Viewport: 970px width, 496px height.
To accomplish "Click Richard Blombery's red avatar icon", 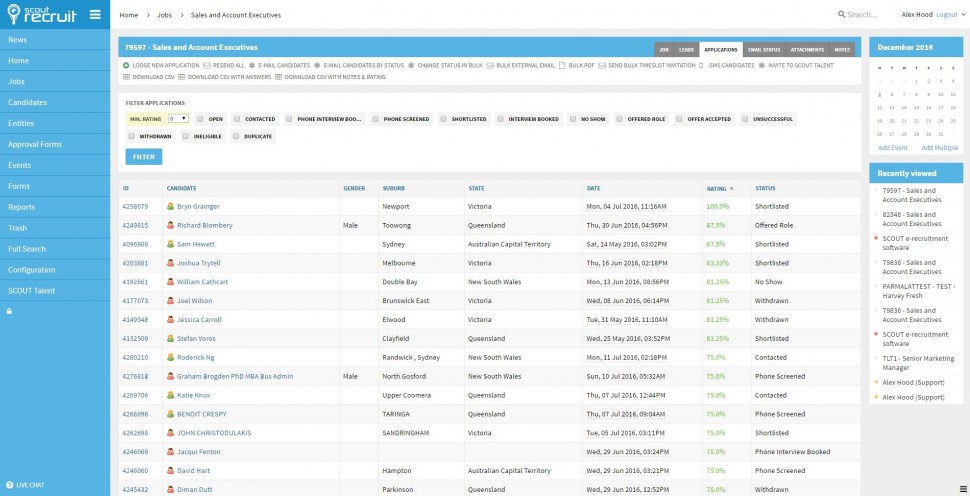I will tap(170, 225).
